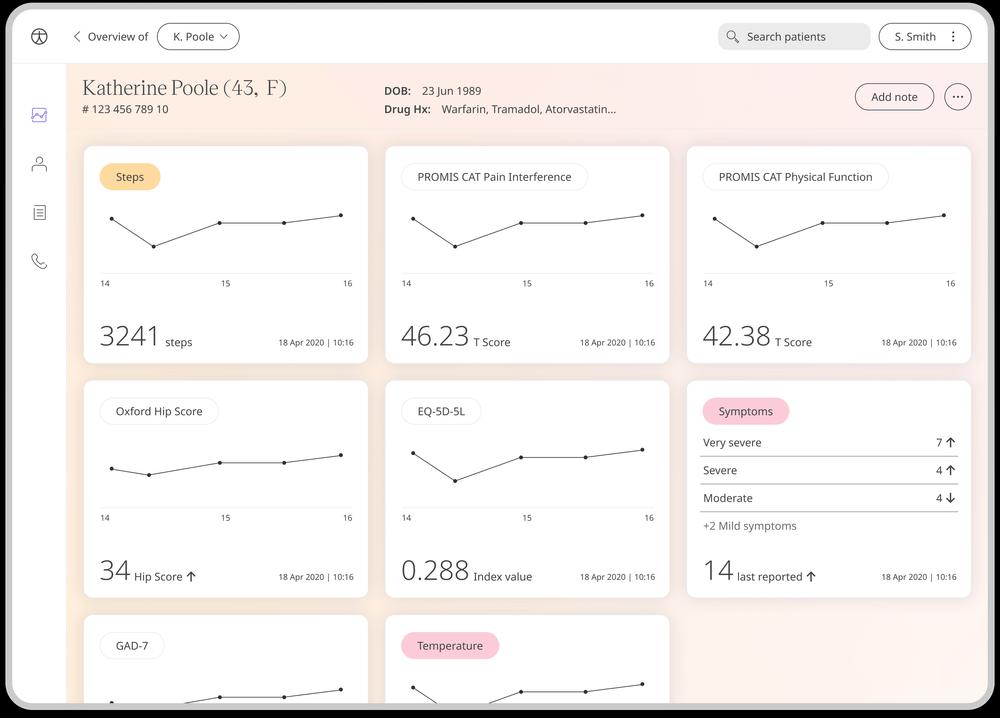Click the timestamp on the Symptoms card
The image size is (1000, 718).
(919, 577)
